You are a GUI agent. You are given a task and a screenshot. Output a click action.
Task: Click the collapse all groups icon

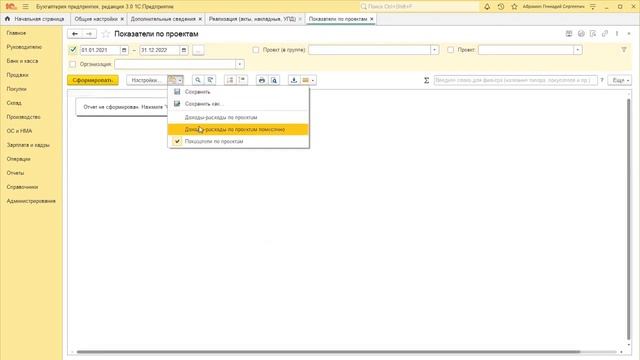(x=242, y=80)
